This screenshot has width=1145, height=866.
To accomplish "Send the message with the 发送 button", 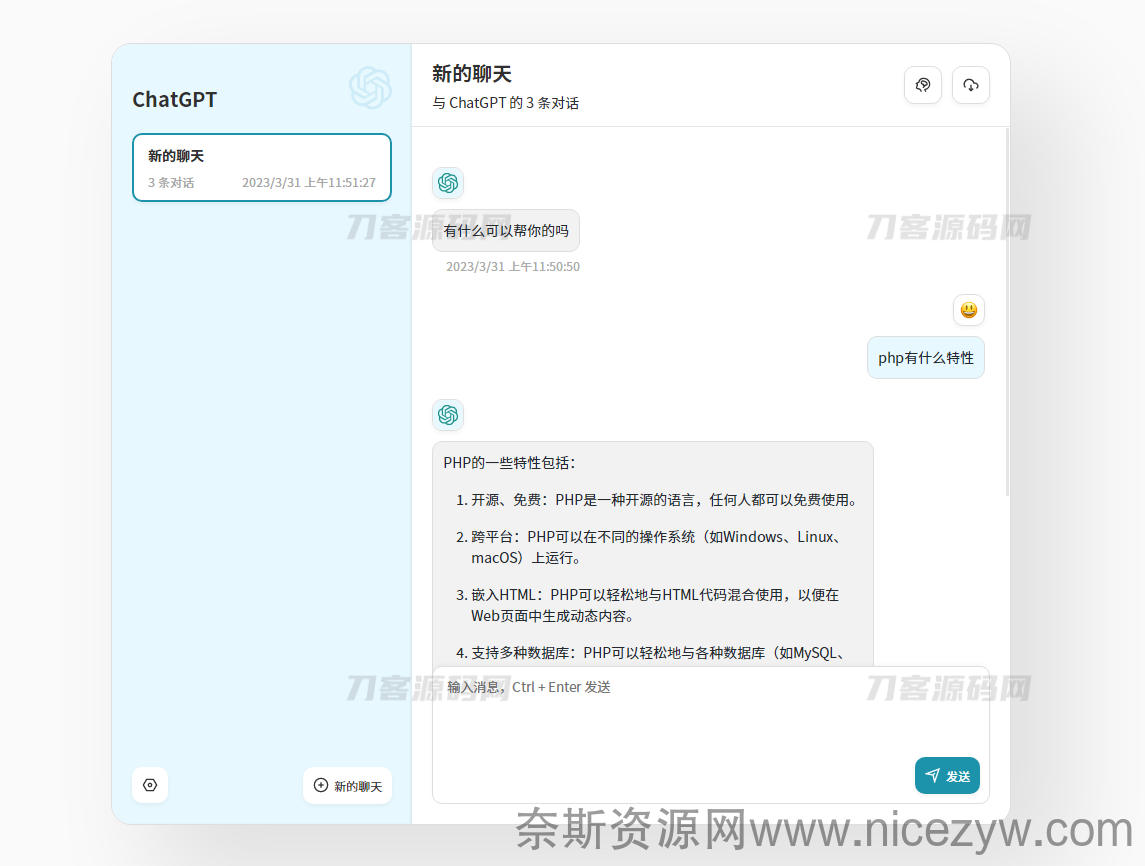I will tap(947, 775).
